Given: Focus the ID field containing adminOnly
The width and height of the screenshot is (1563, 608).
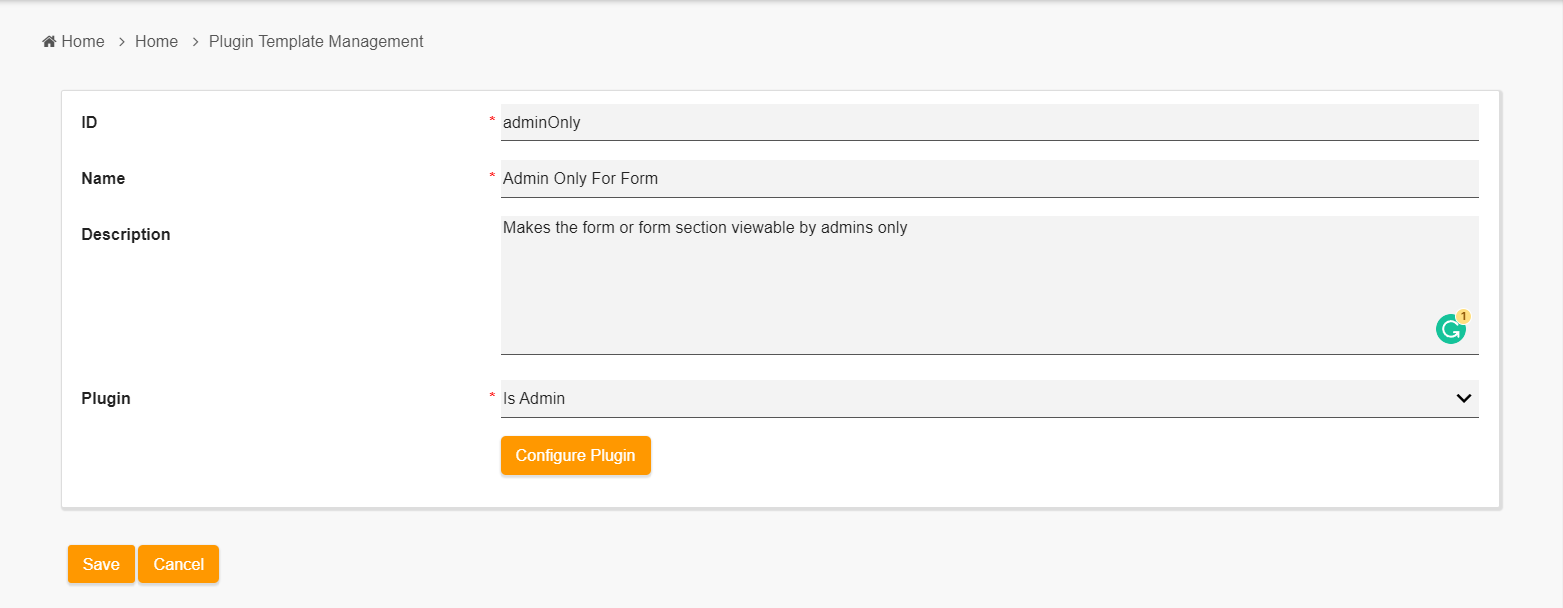Looking at the screenshot, I should [989, 122].
